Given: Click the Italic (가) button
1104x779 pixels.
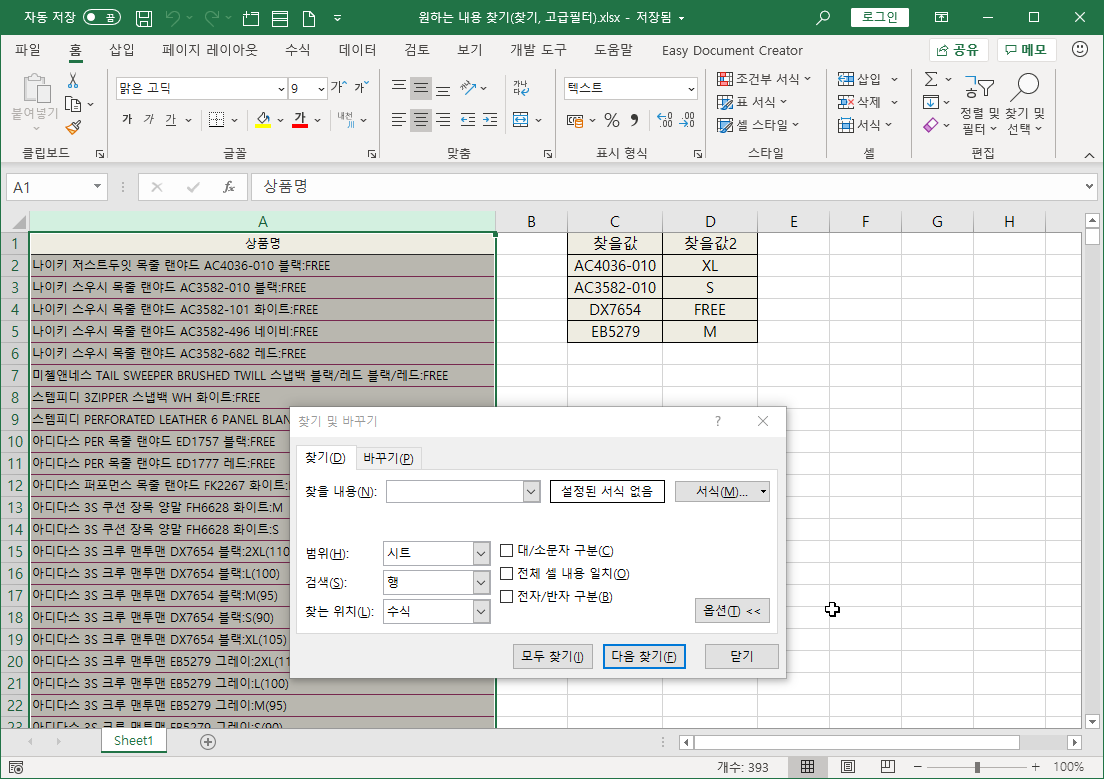Looking at the screenshot, I should pos(149,120).
